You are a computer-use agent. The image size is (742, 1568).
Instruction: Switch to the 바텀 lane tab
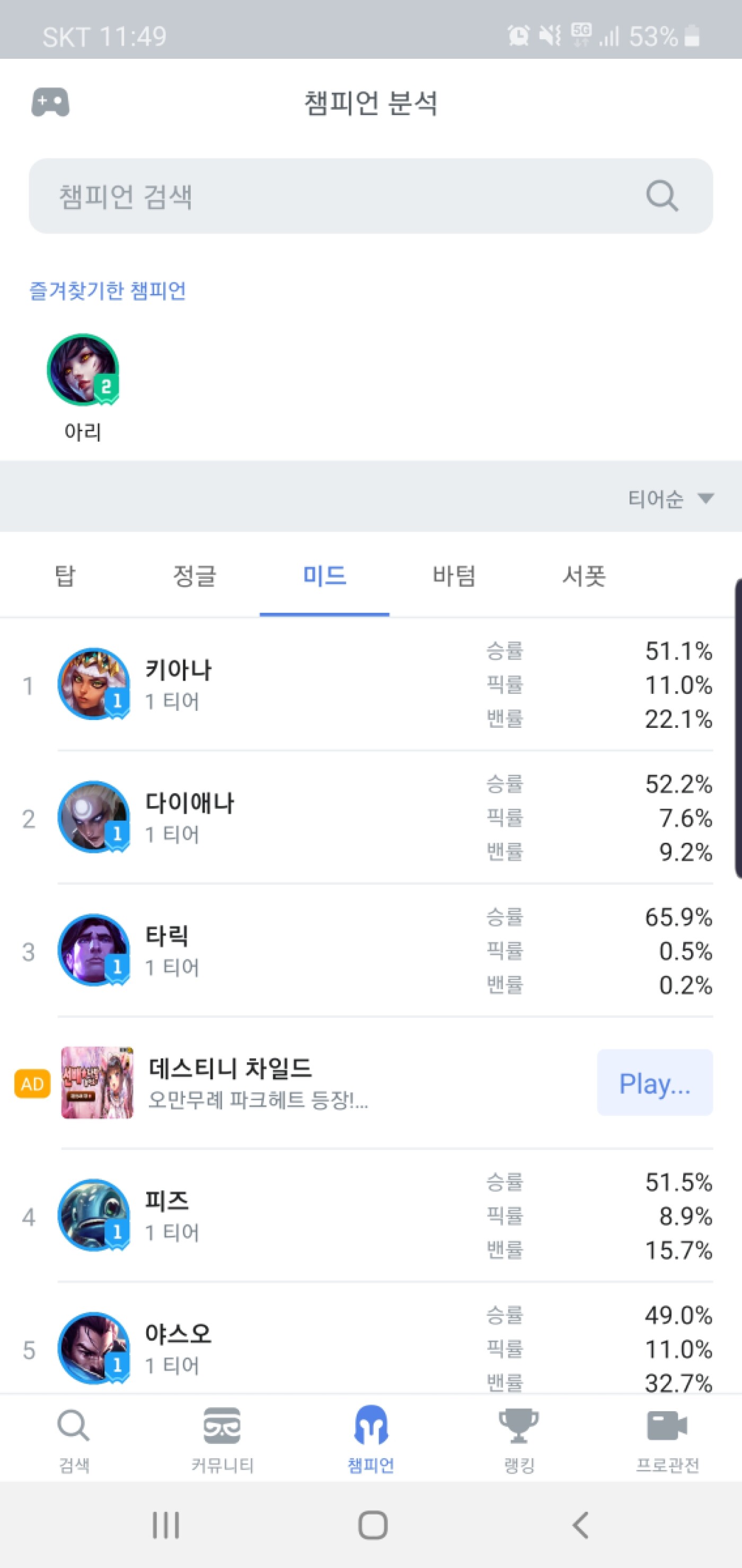454,576
